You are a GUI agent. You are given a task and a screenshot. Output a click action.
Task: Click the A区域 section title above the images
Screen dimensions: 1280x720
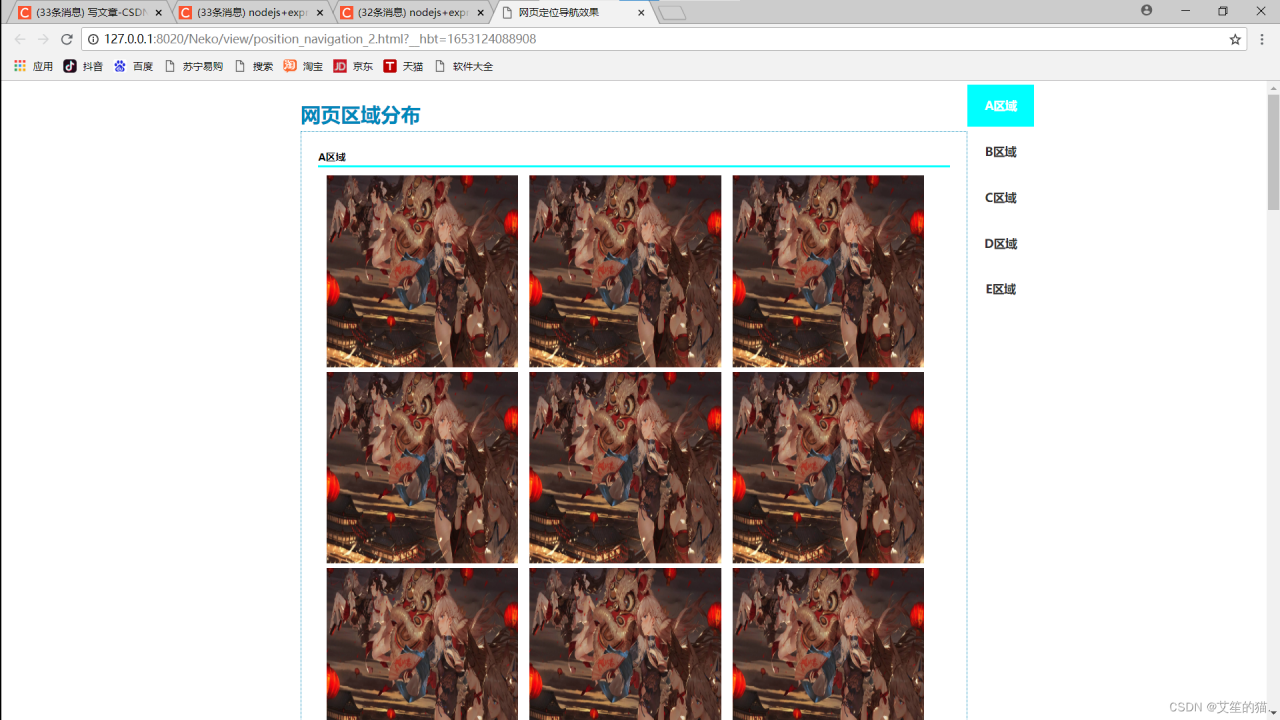pyautogui.click(x=332, y=157)
